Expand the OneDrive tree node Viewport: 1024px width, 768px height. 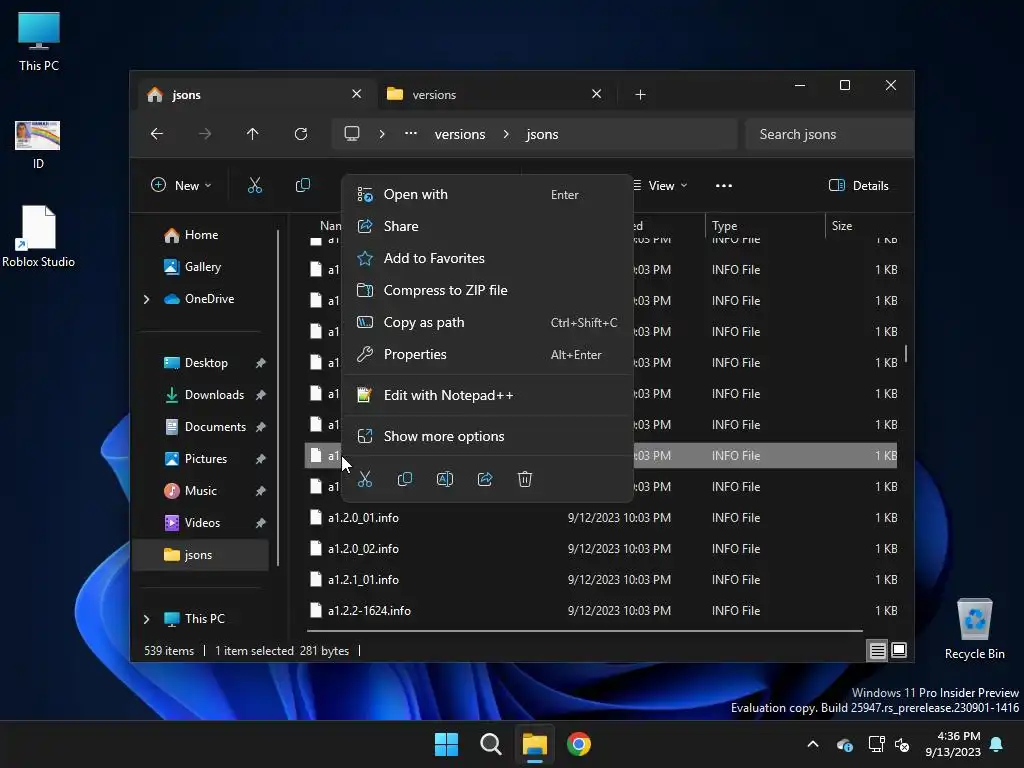click(x=146, y=299)
